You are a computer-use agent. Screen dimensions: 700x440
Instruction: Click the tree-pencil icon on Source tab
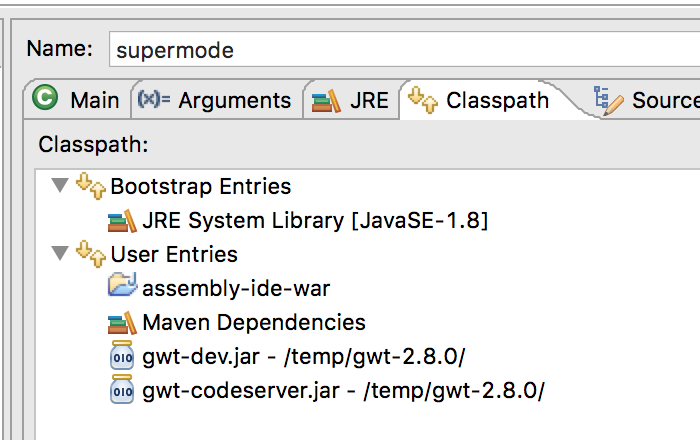point(608,101)
